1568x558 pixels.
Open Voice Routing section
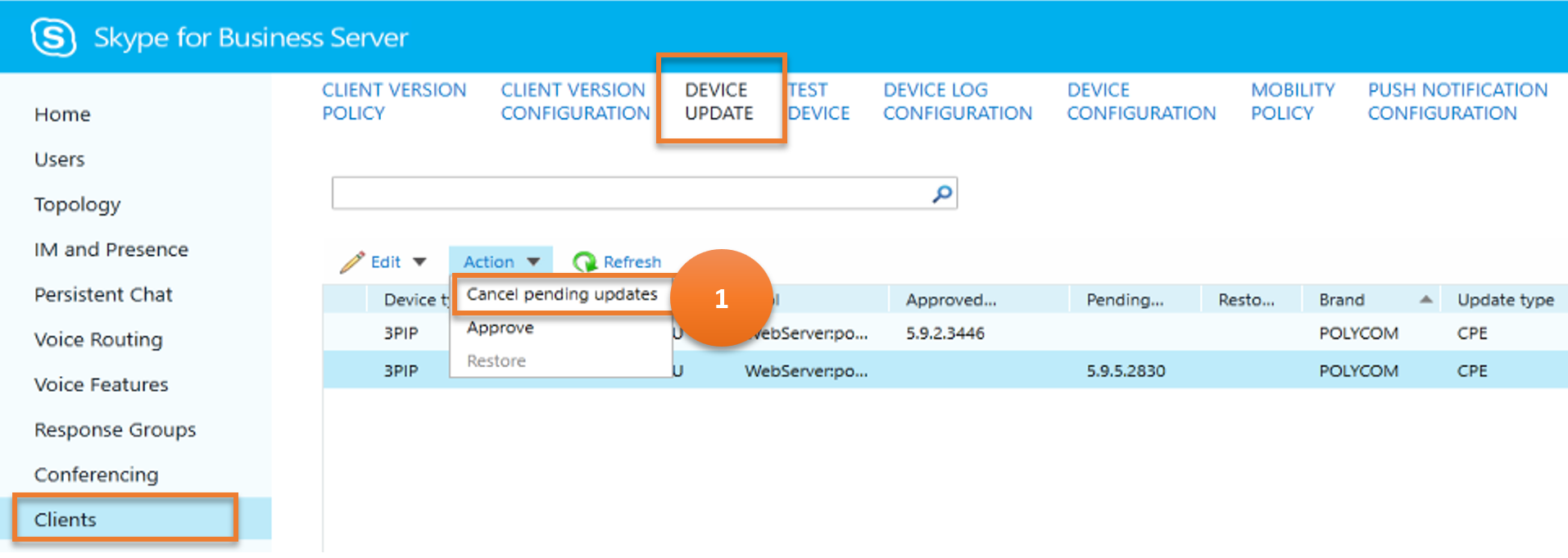pos(98,340)
